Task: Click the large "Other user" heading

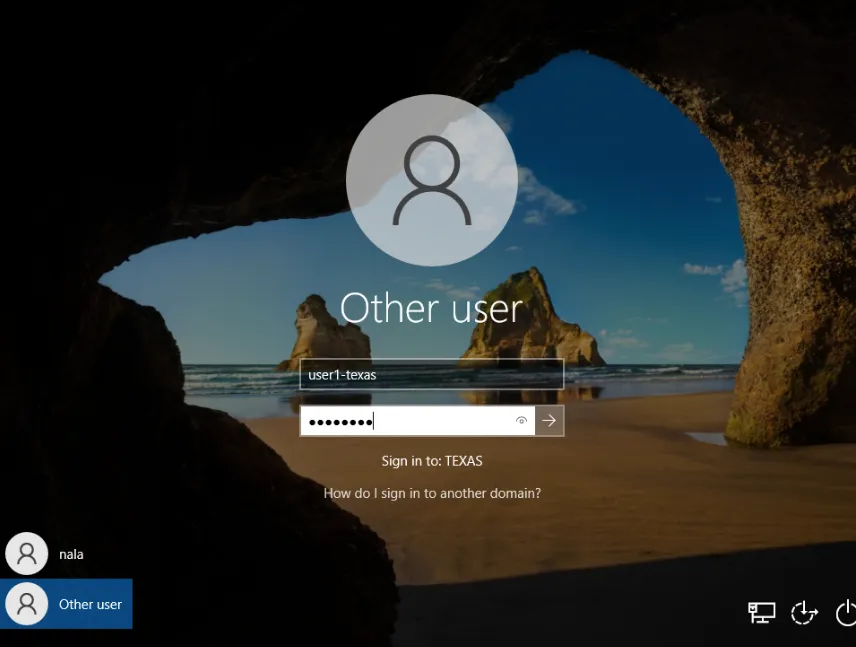Action: point(432,309)
